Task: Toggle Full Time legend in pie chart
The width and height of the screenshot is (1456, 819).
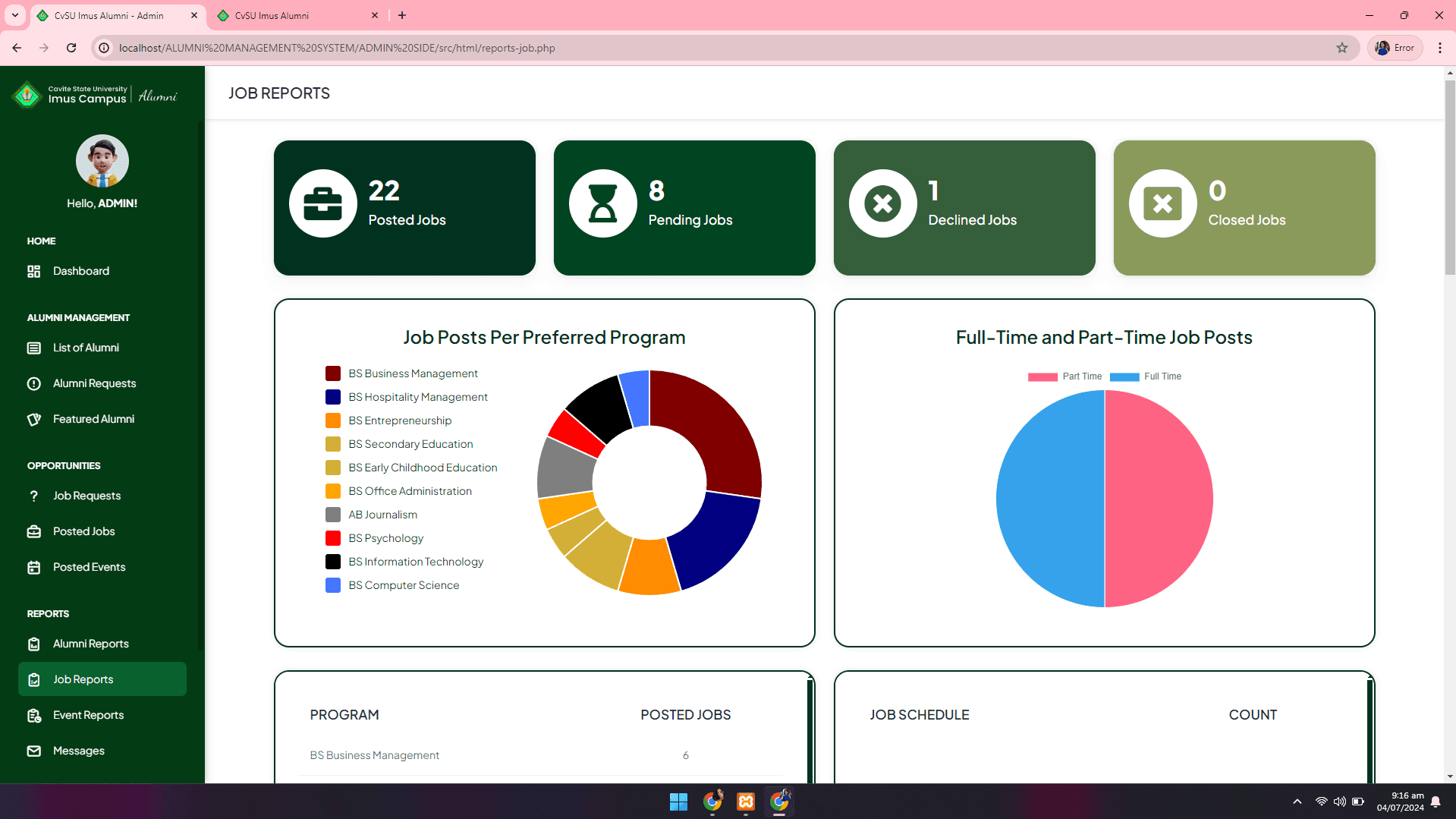Action: tap(1145, 376)
